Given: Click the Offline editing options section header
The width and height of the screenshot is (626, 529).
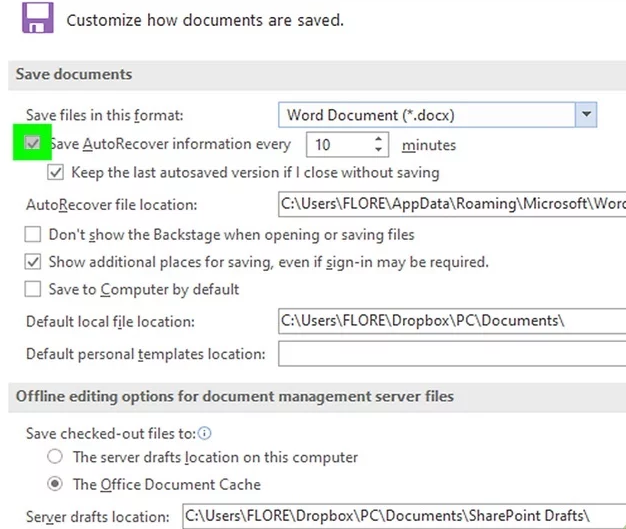Looking at the screenshot, I should pos(317,397).
